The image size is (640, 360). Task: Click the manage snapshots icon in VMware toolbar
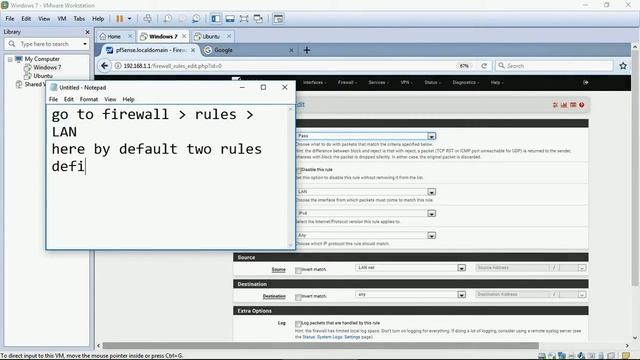(x=196, y=19)
